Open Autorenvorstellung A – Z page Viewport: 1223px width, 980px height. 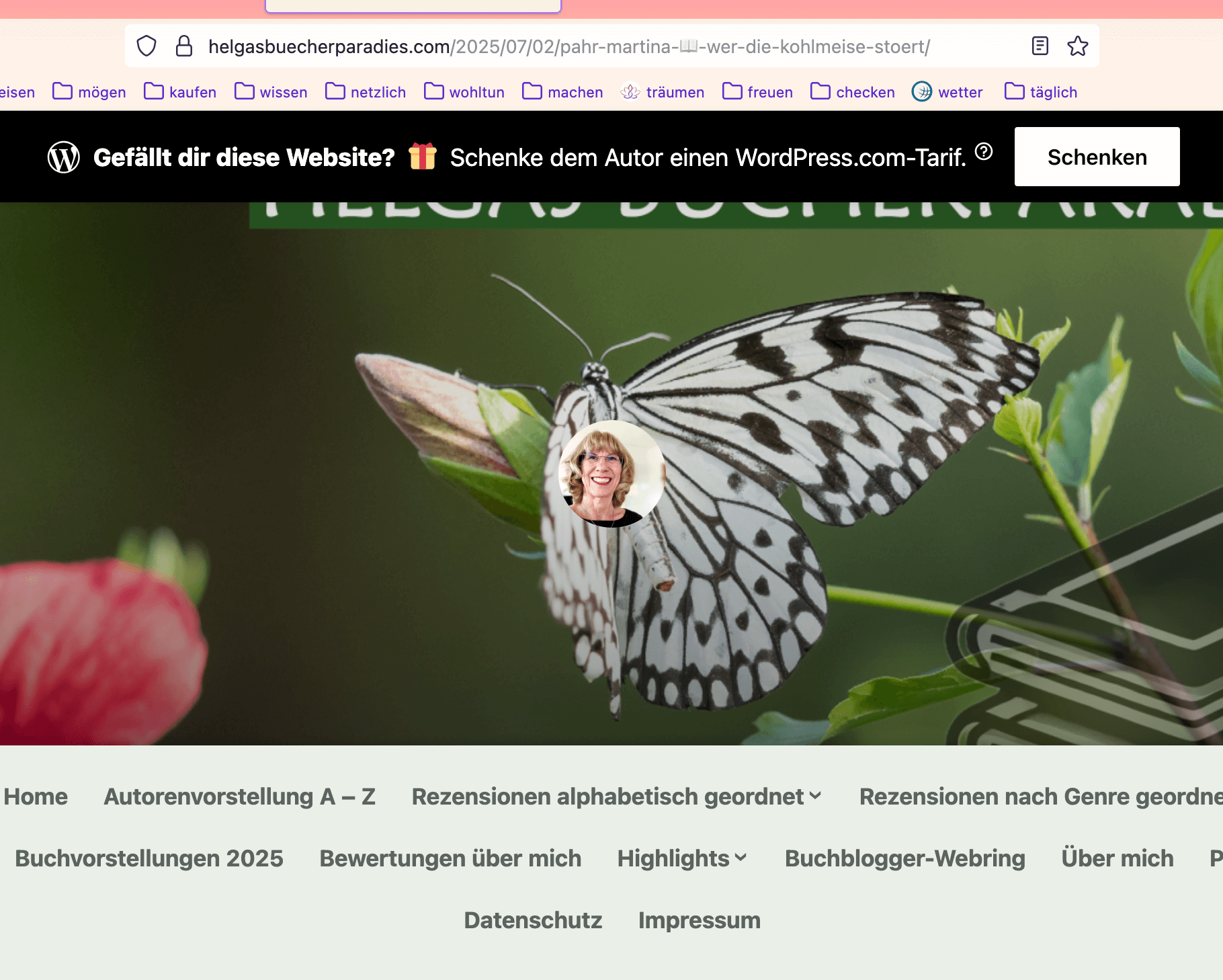[239, 797]
